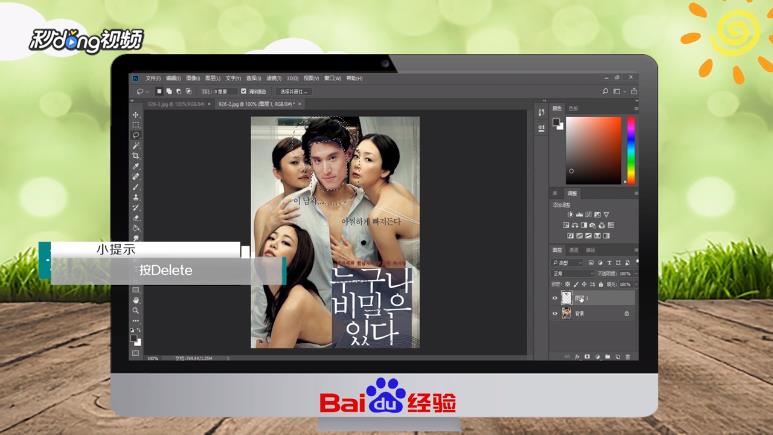Click the toolbox foreground color swatch
773x435 pixels.
134,338
